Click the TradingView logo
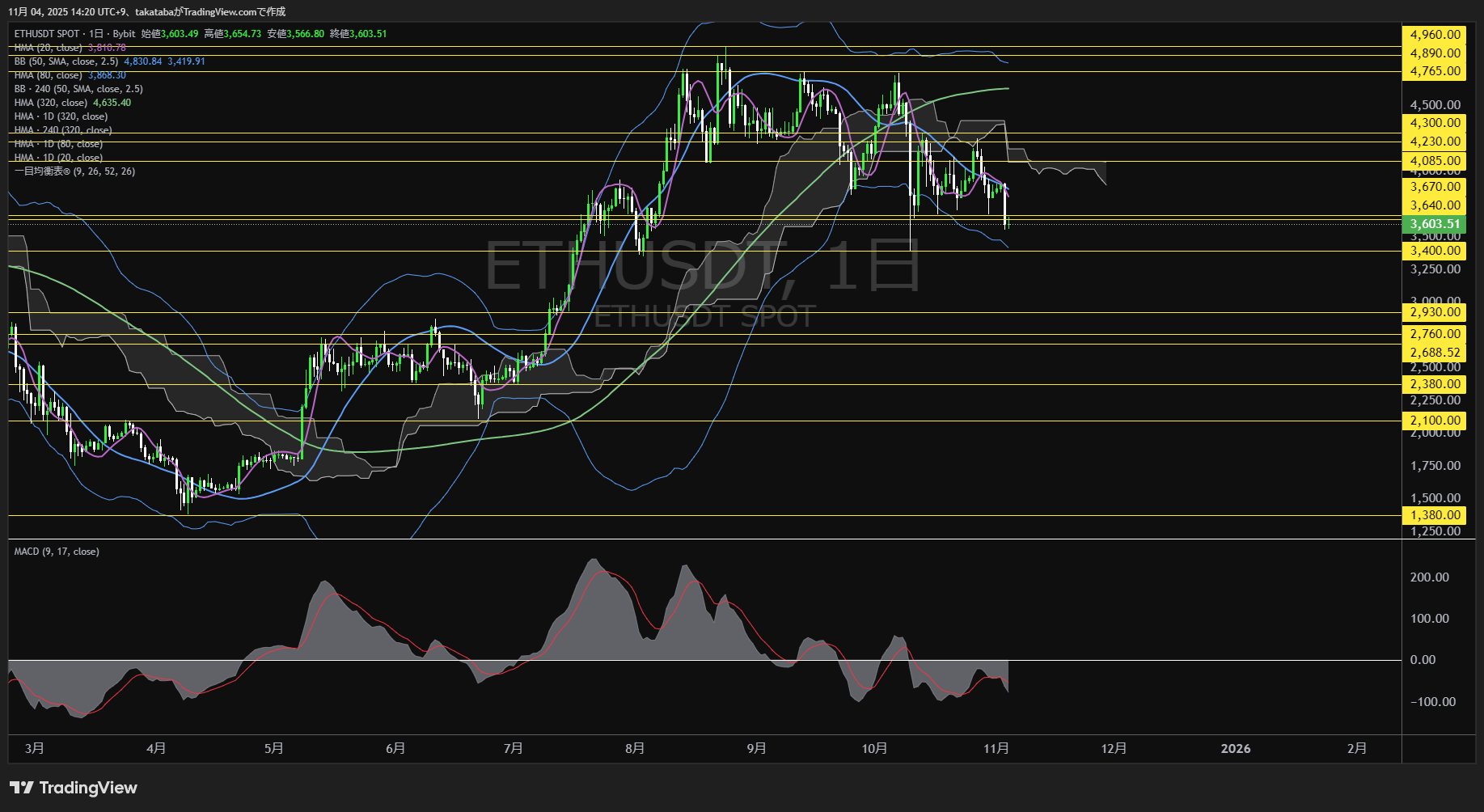Viewport: 1484px width, 812px height. pyautogui.click(x=74, y=788)
